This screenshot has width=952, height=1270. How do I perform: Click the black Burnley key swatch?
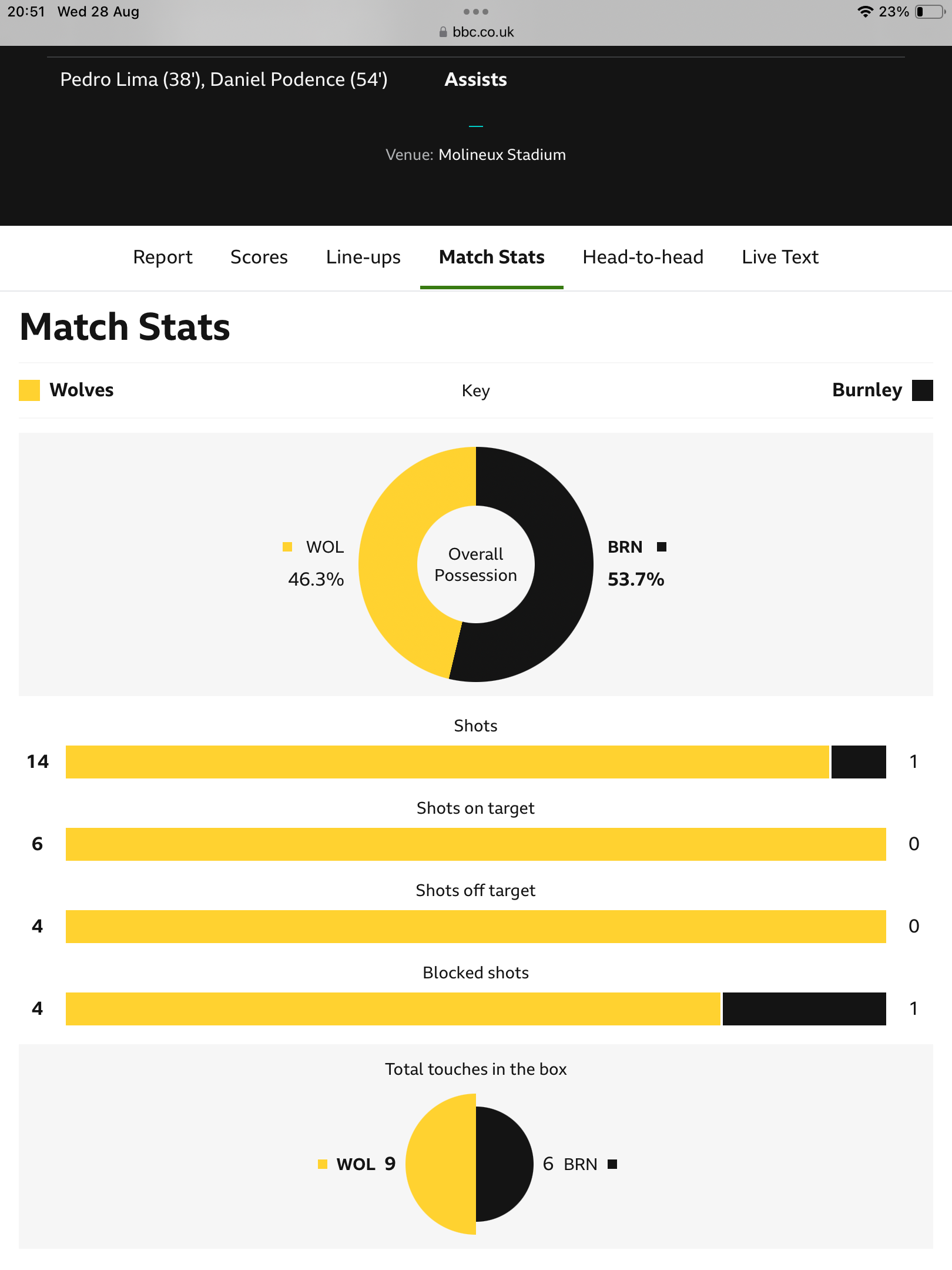(x=922, y=390)
